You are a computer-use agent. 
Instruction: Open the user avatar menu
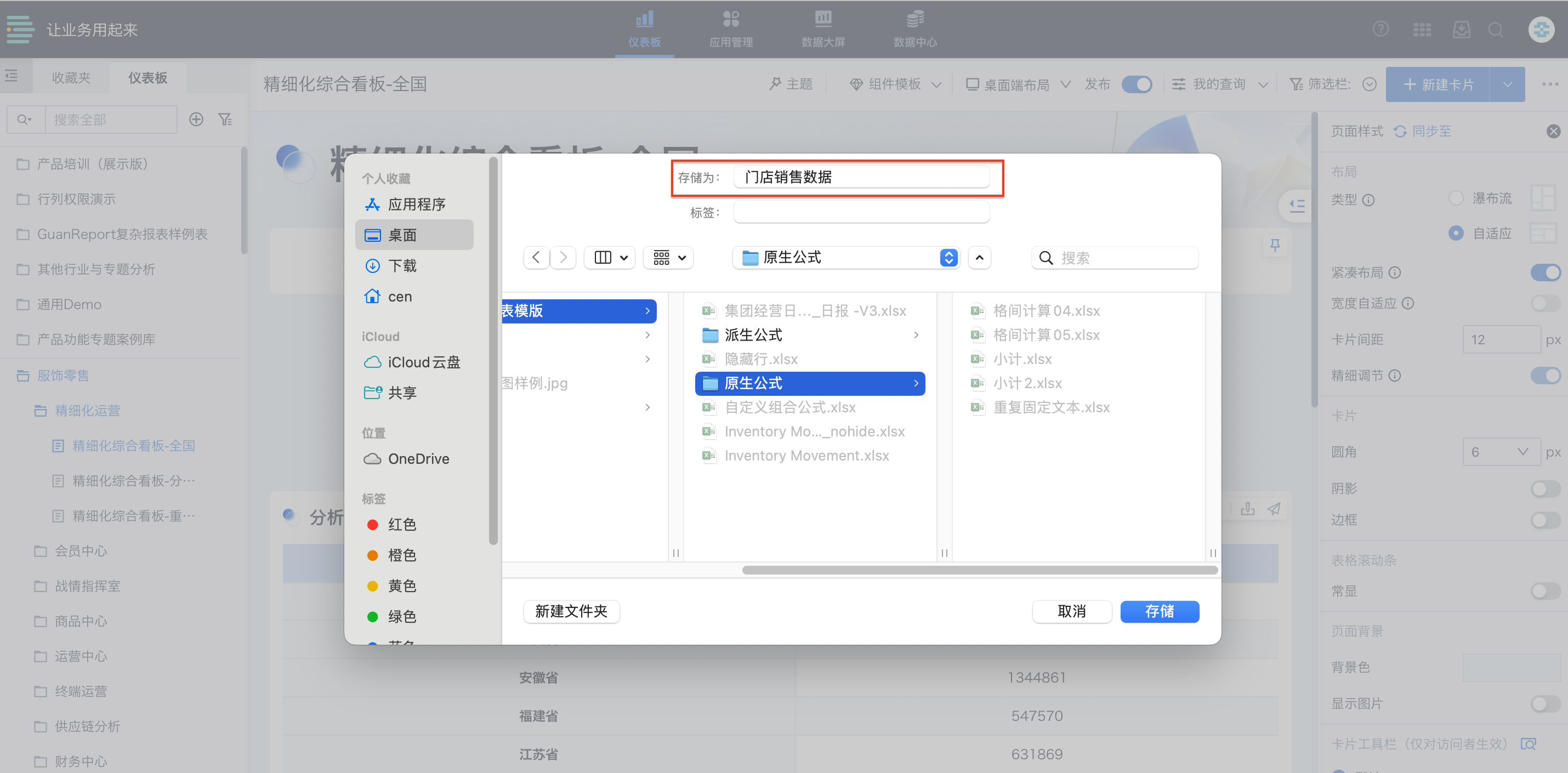point(1541,29)
